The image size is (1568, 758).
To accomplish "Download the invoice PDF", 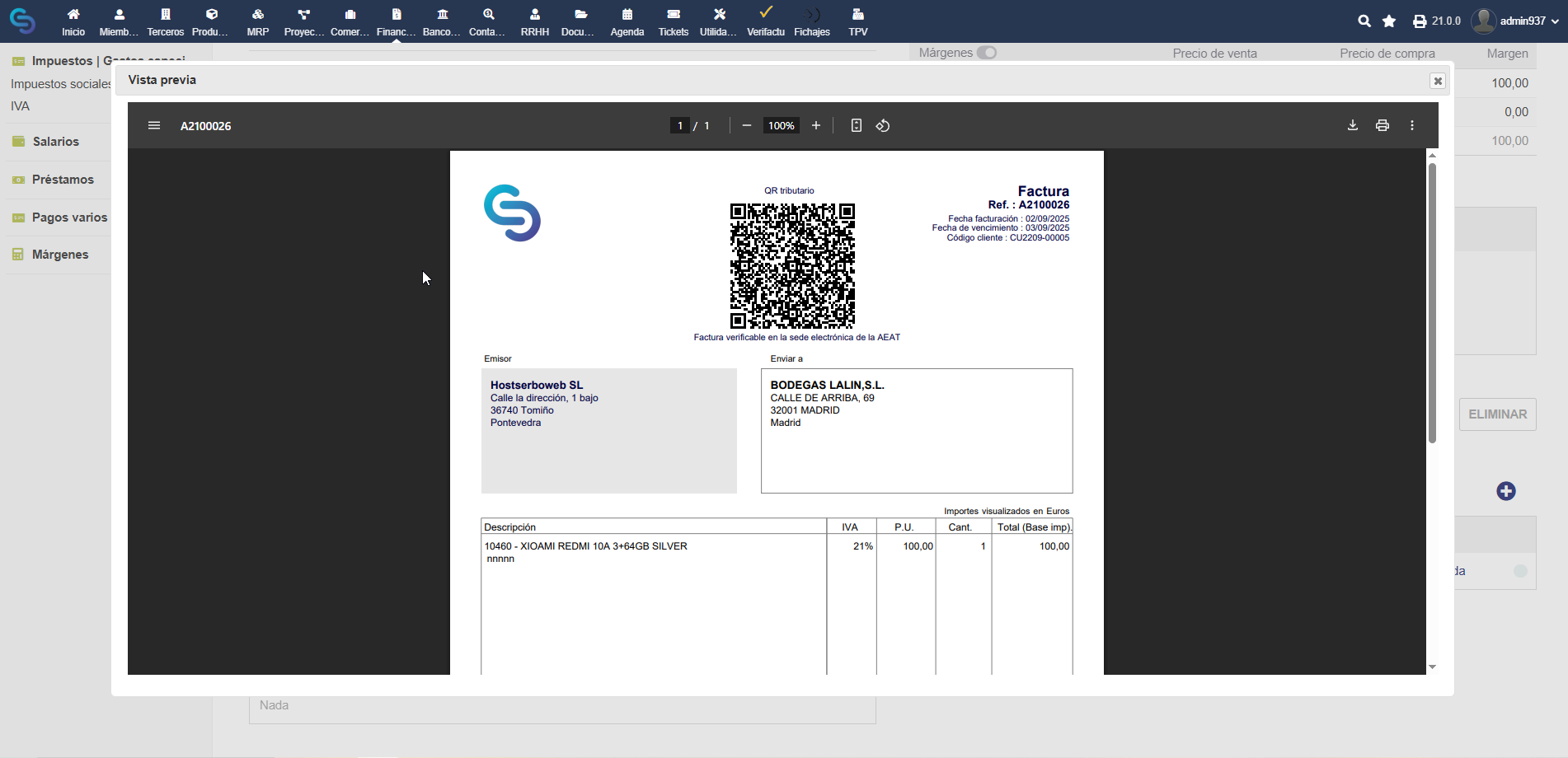I will click(1353, 125).
